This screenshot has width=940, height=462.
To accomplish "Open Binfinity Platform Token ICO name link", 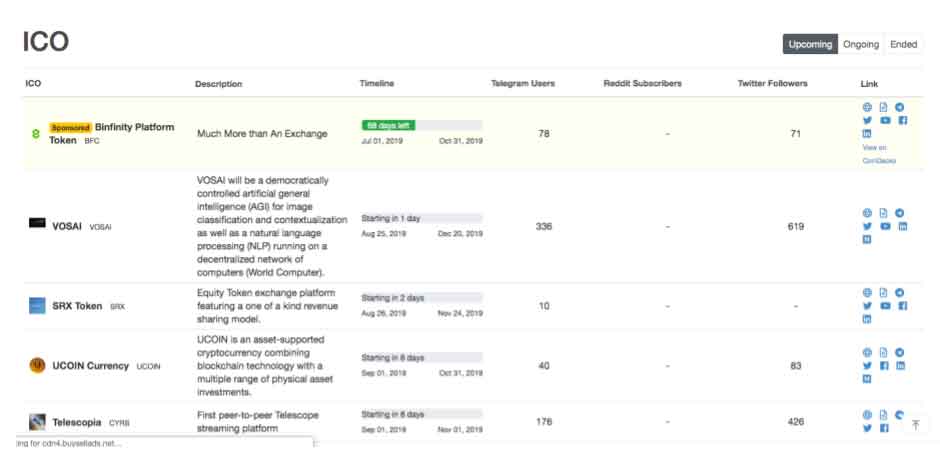I will pyautogui.click(x=112, y=134).
